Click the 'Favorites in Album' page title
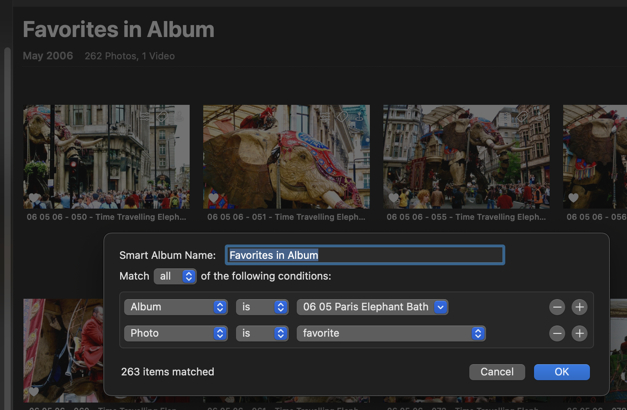Image resolution: width=627 pixels, height=410 pixels. tap(118, 30)
